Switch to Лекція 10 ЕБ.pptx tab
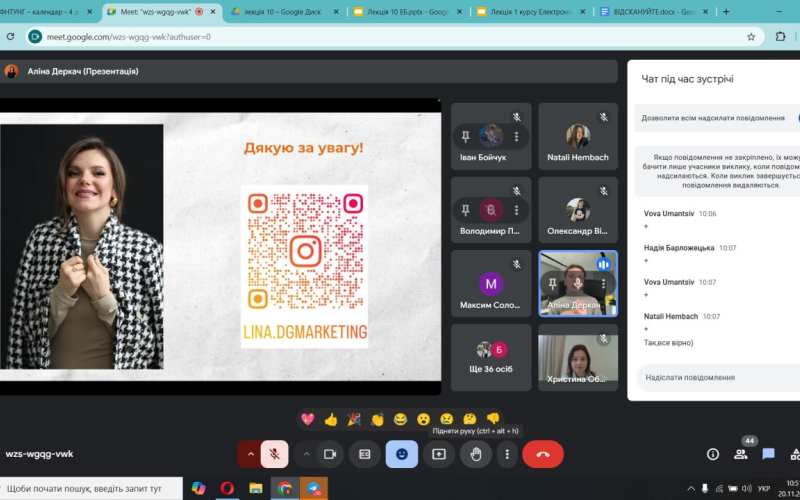This screenshot has height=500, width=800. 407,12
